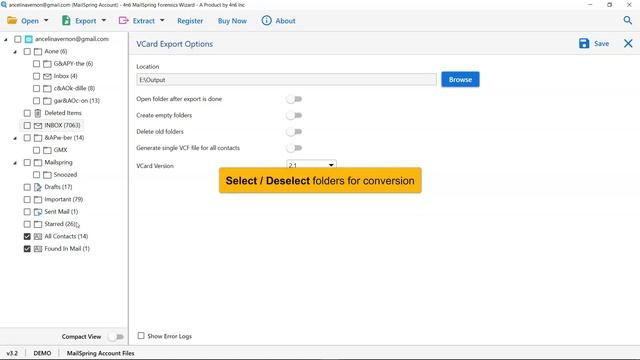Toggle the Compact View switch
The width and height of the screenshot is (640, 360).
116,337
